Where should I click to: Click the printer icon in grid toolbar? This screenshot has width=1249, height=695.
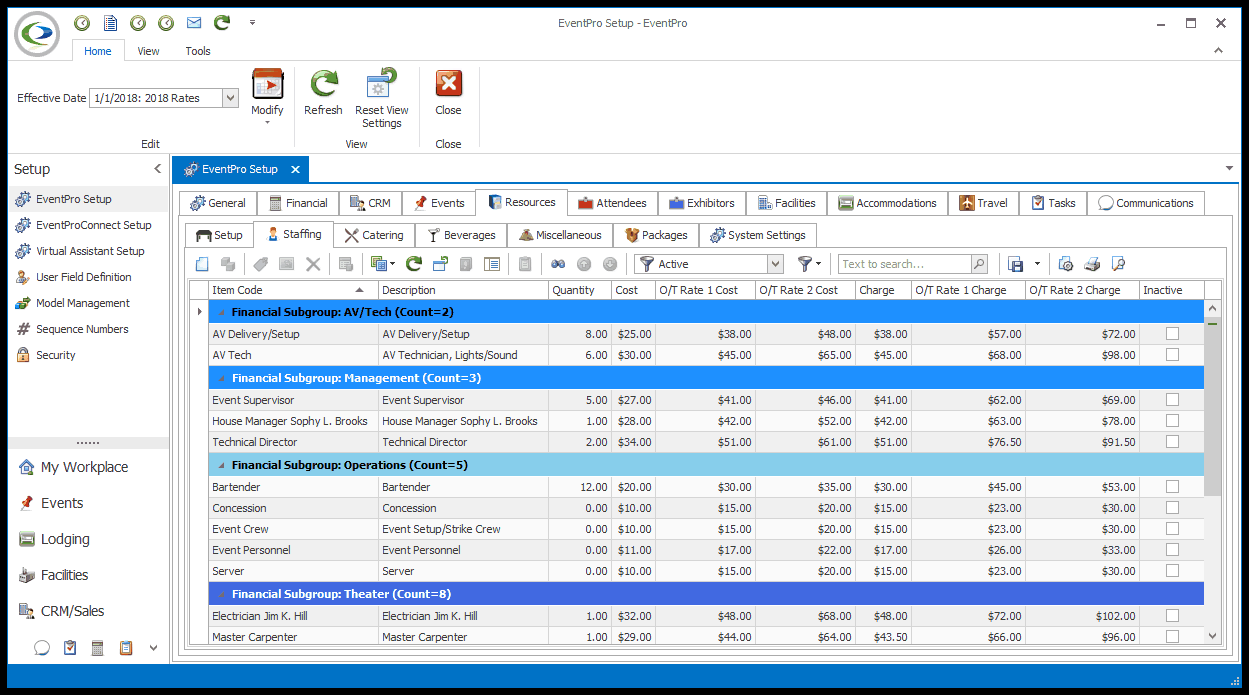(x=1093, y=264)
